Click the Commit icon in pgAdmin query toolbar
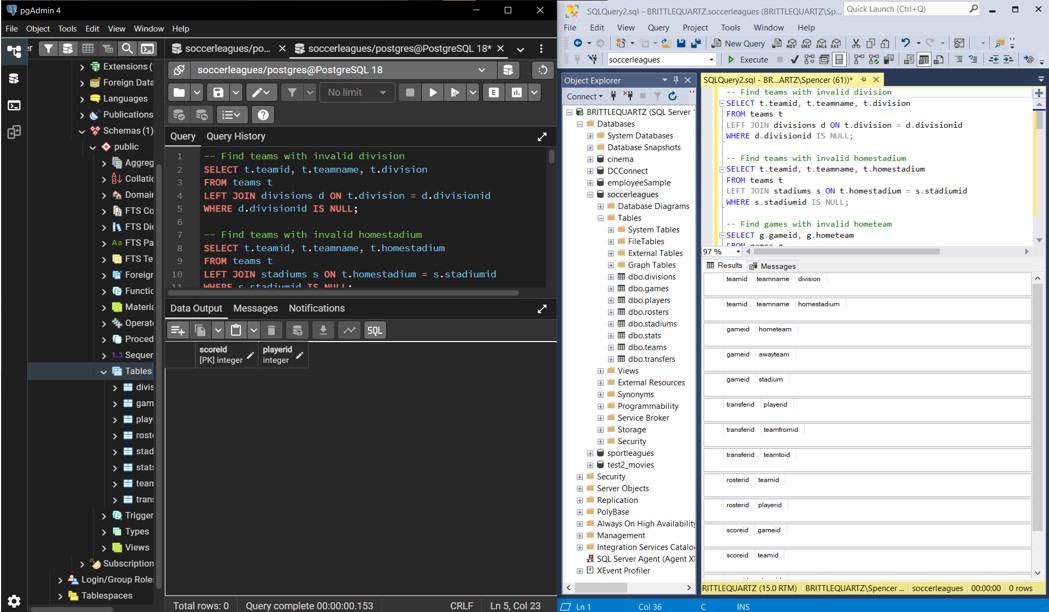Image resolution: width=1049 pixels, height=612 pixels. (179, 114)
